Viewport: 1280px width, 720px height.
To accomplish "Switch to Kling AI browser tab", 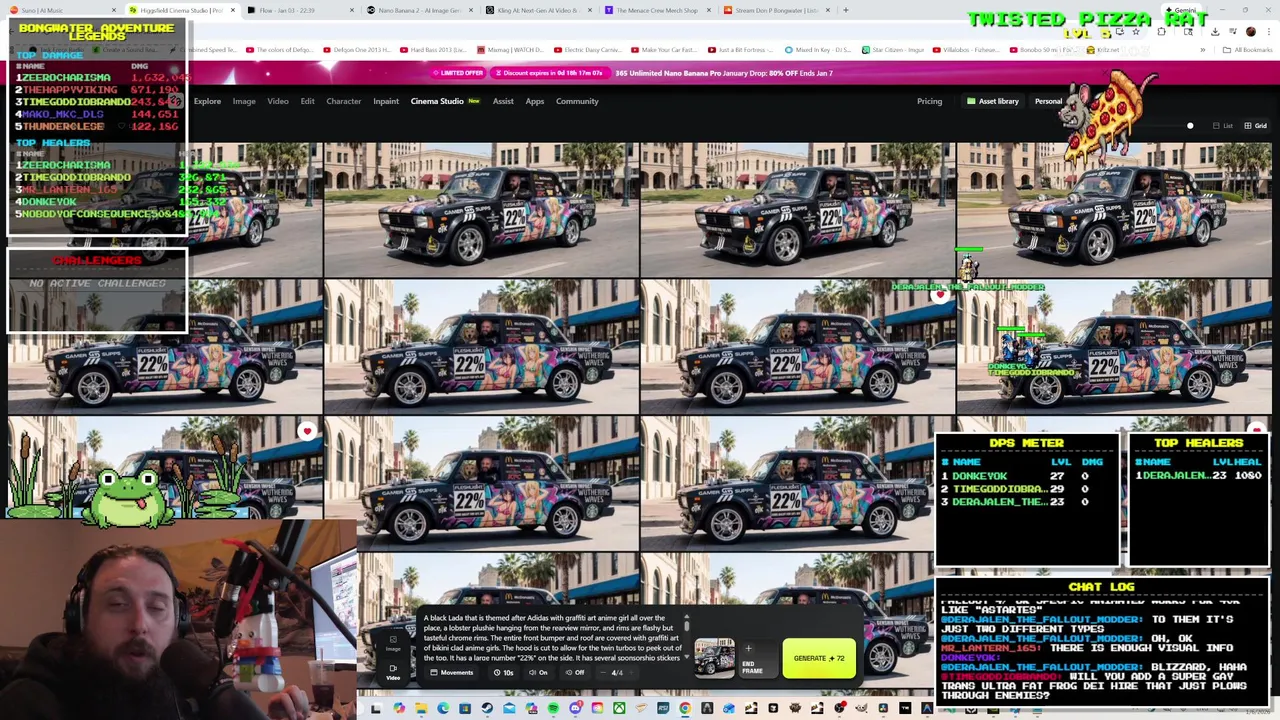I will (x=538, y=10).
